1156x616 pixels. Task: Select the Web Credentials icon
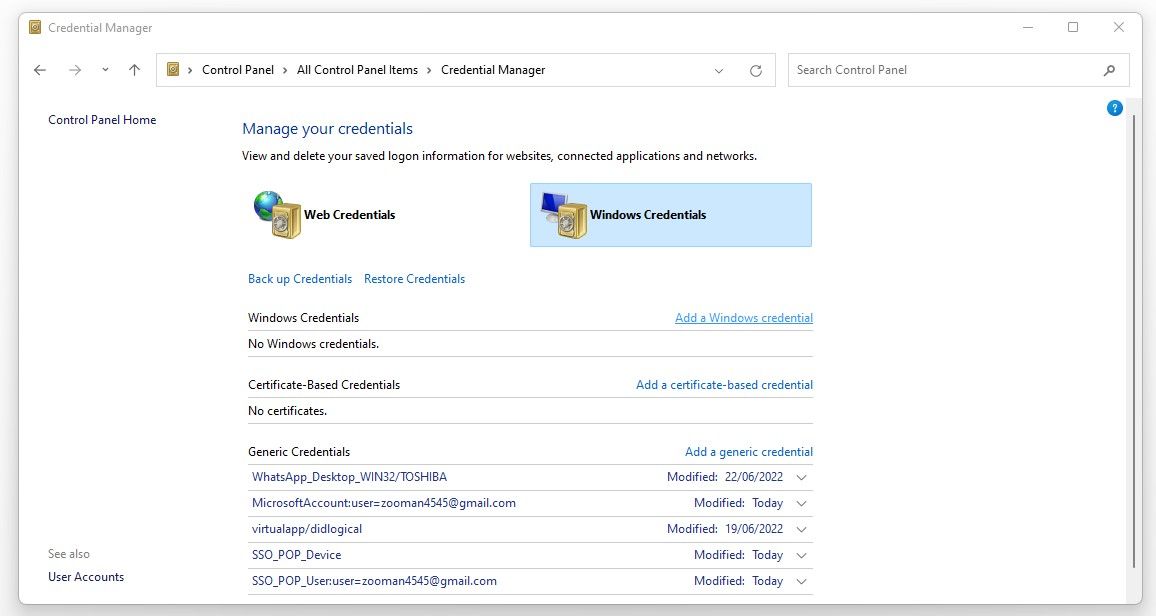pos(278,214)
